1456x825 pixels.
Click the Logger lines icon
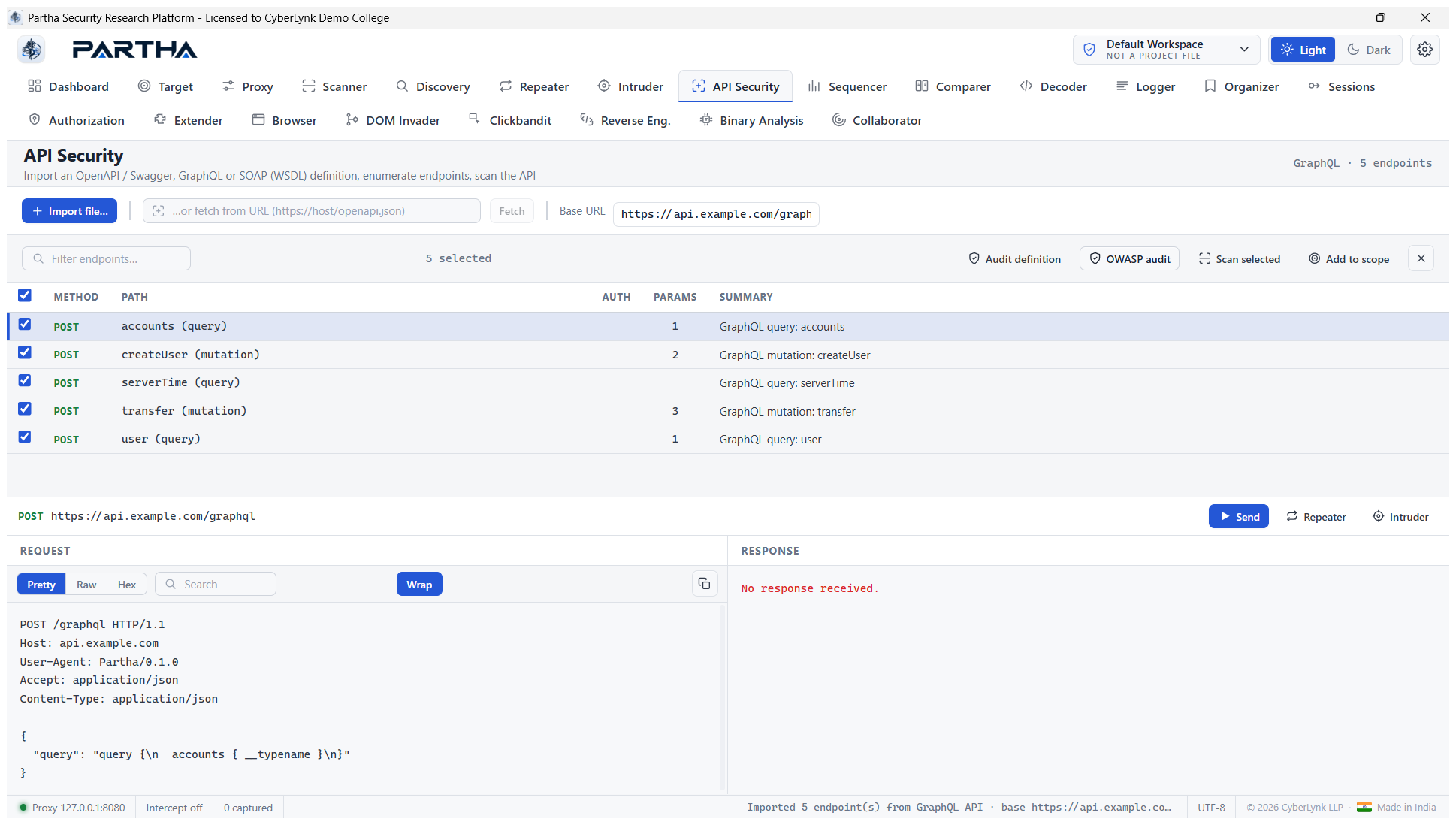1122,86
